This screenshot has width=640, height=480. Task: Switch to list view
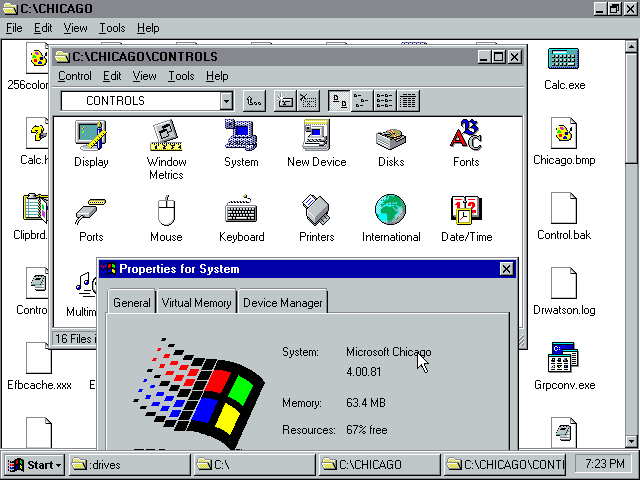tap(385, 101)
